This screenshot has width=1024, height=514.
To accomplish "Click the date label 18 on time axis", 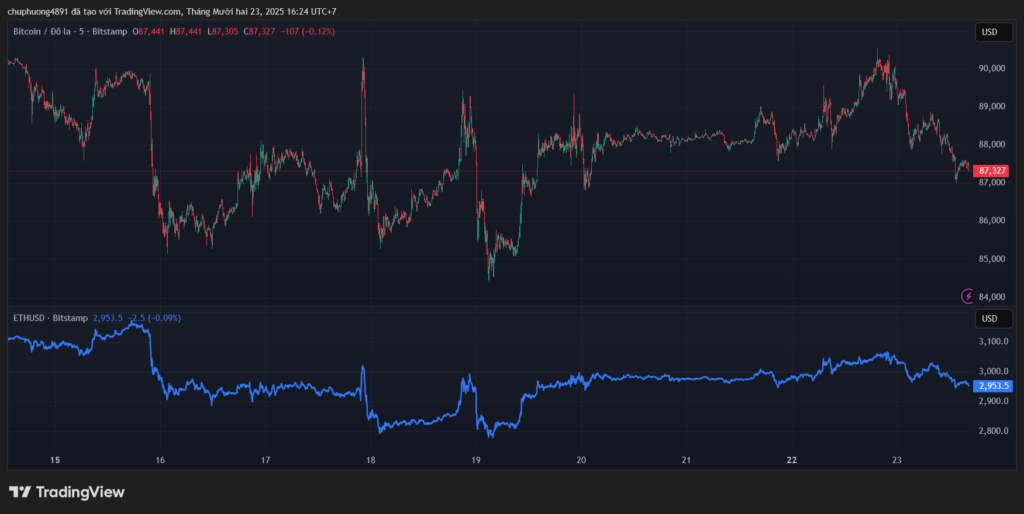I will click(370, 460).
